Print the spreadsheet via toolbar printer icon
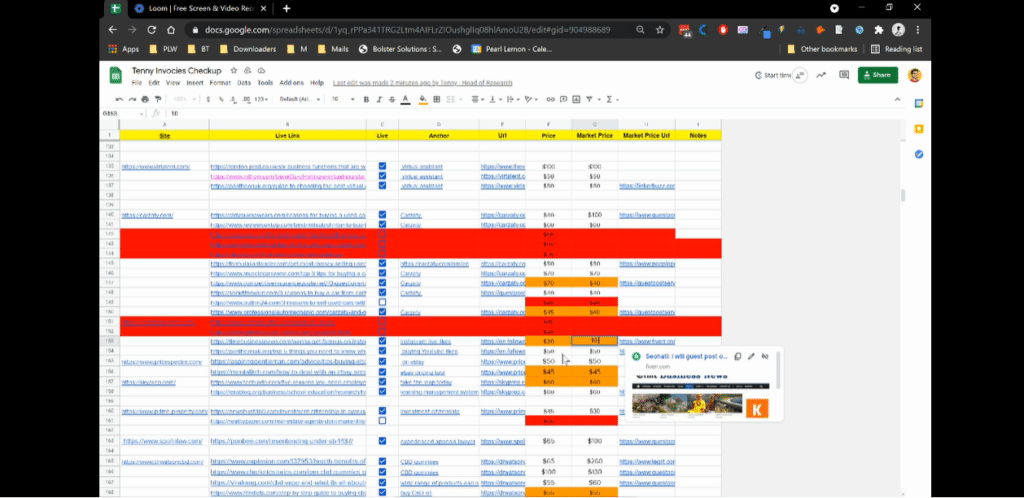The image size is (1024, 498). tap(145, 99)
